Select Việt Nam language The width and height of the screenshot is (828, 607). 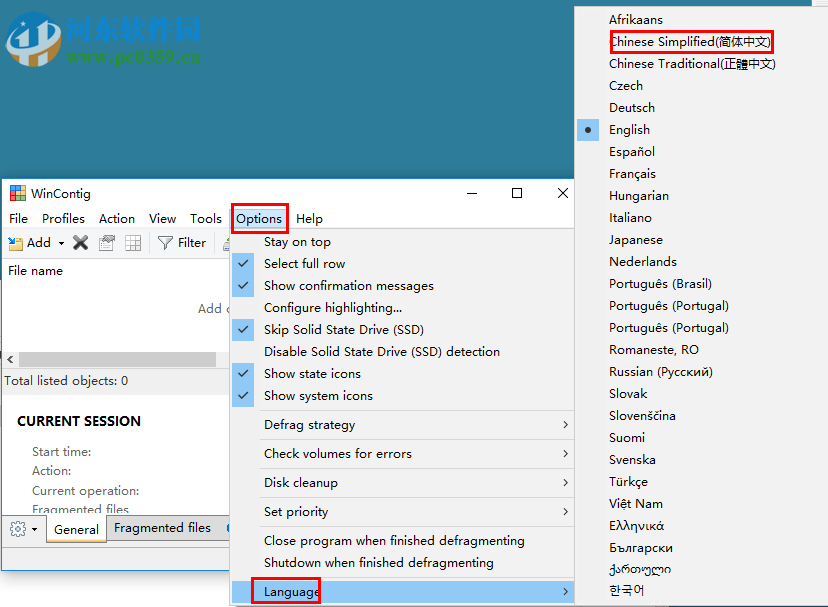[636, 504]
